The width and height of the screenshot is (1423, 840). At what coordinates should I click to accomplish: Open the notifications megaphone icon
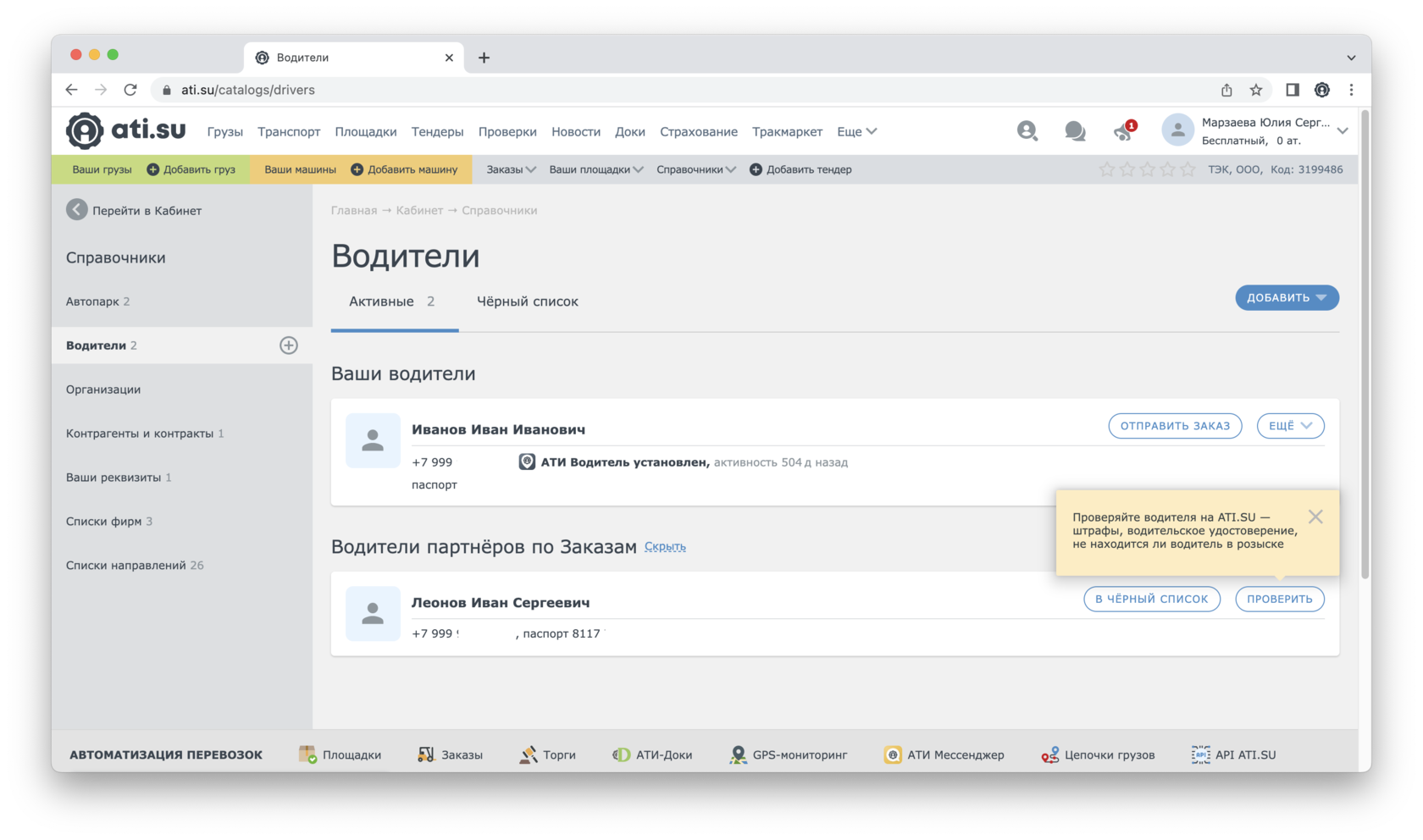[1123, 131]
